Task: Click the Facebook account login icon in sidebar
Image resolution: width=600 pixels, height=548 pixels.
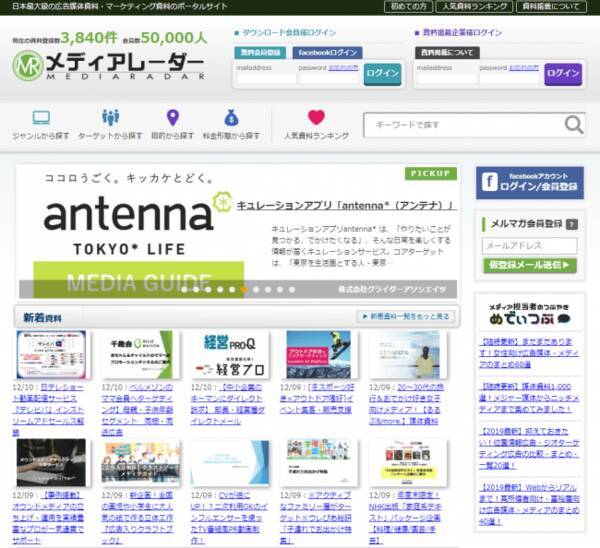Action: coord(490,182)
